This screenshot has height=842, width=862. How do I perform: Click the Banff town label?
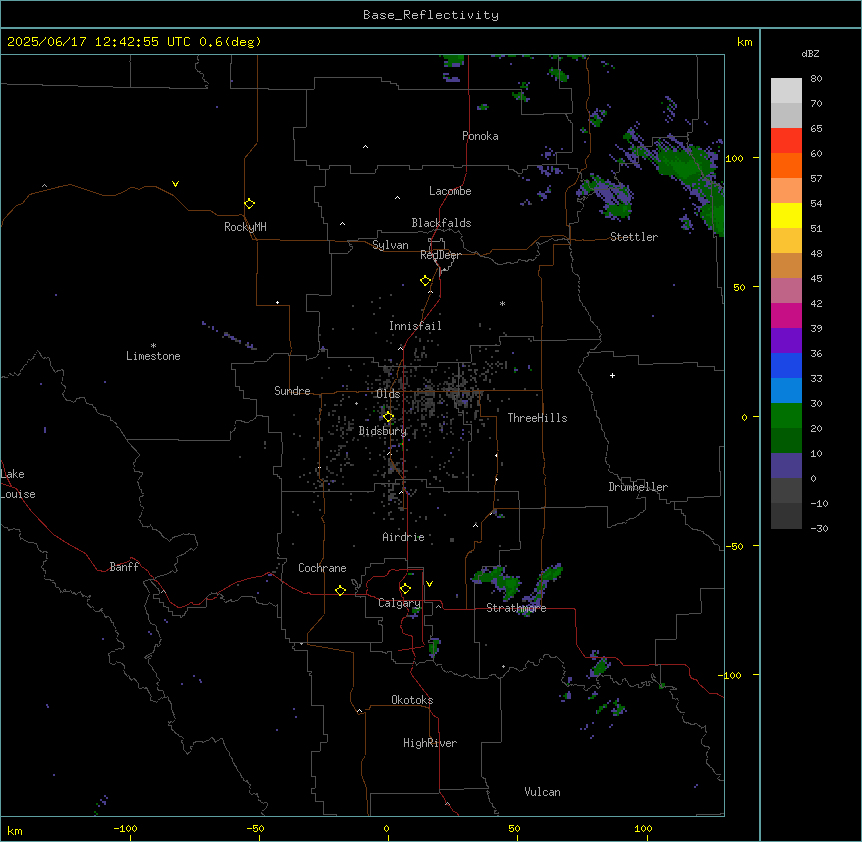(x=124, y=567)
